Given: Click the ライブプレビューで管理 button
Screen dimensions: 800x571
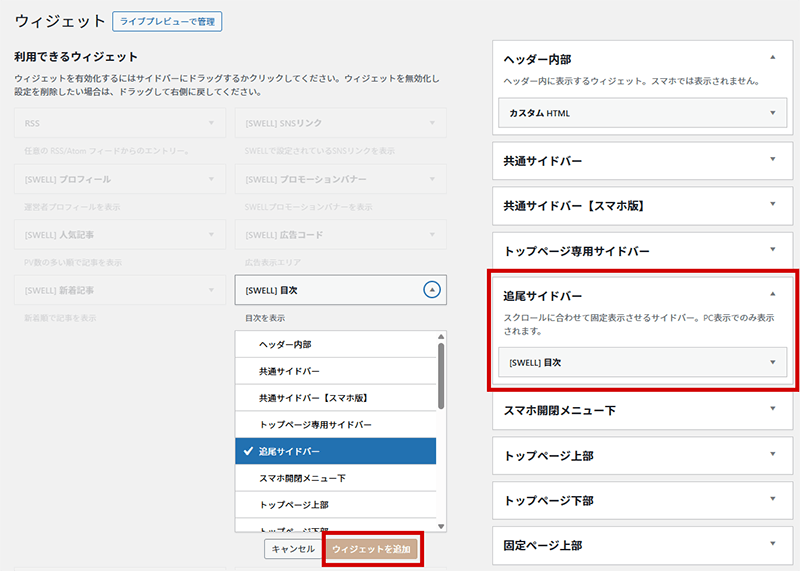Looking at the screenshot, I should point(166,21).
